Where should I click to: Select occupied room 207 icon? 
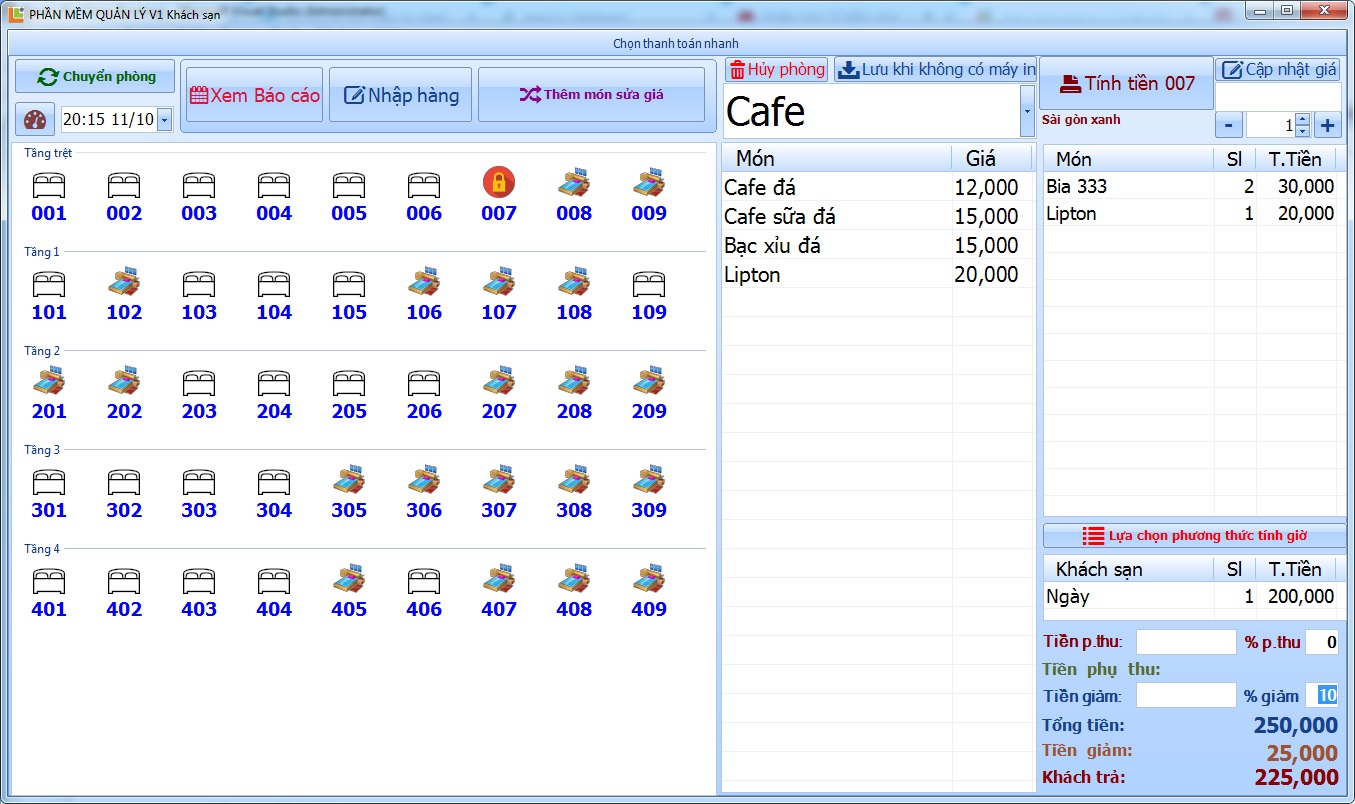click(x=499, y=380)
